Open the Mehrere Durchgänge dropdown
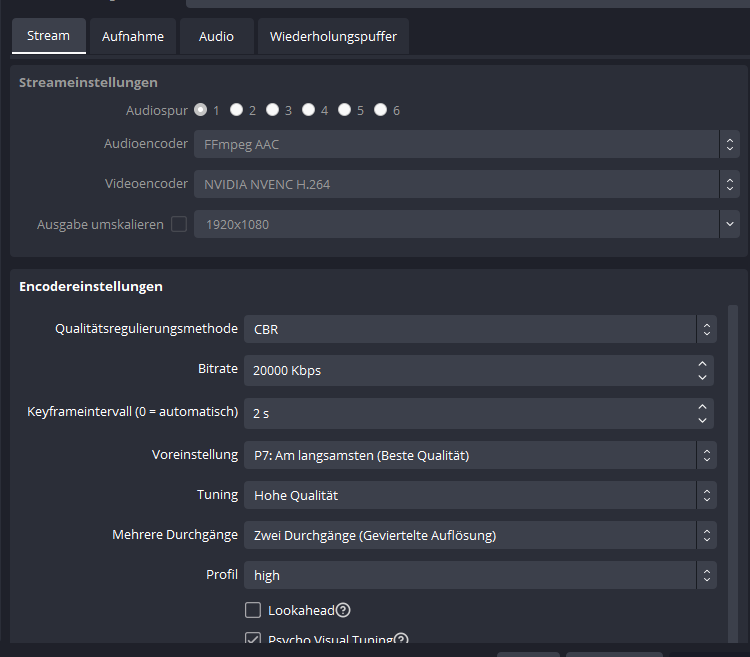Image resolution: width=750 pixels, height=657 pixels. (480, 535)
